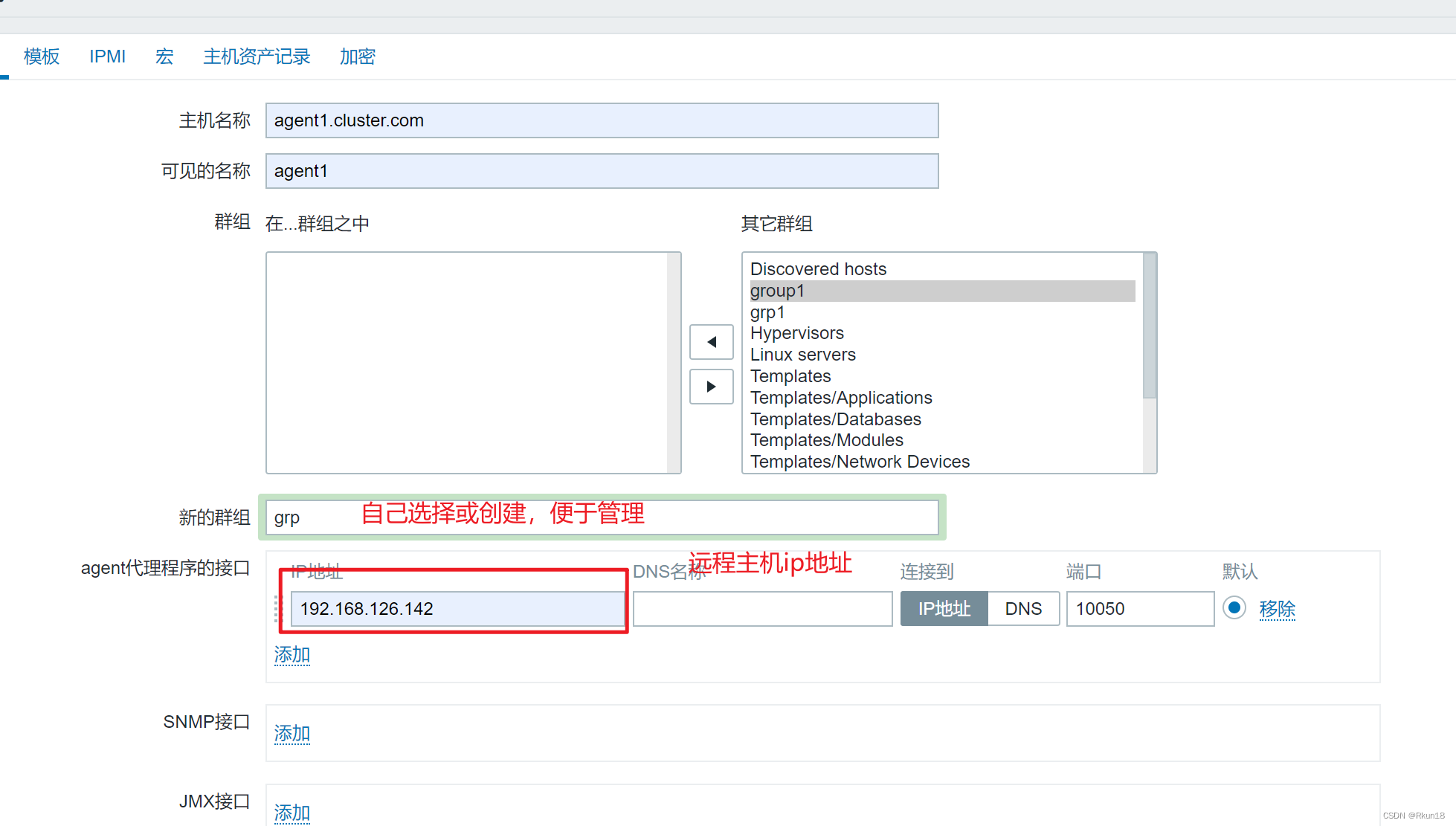Open the IPMI tab

click(107, 57)
